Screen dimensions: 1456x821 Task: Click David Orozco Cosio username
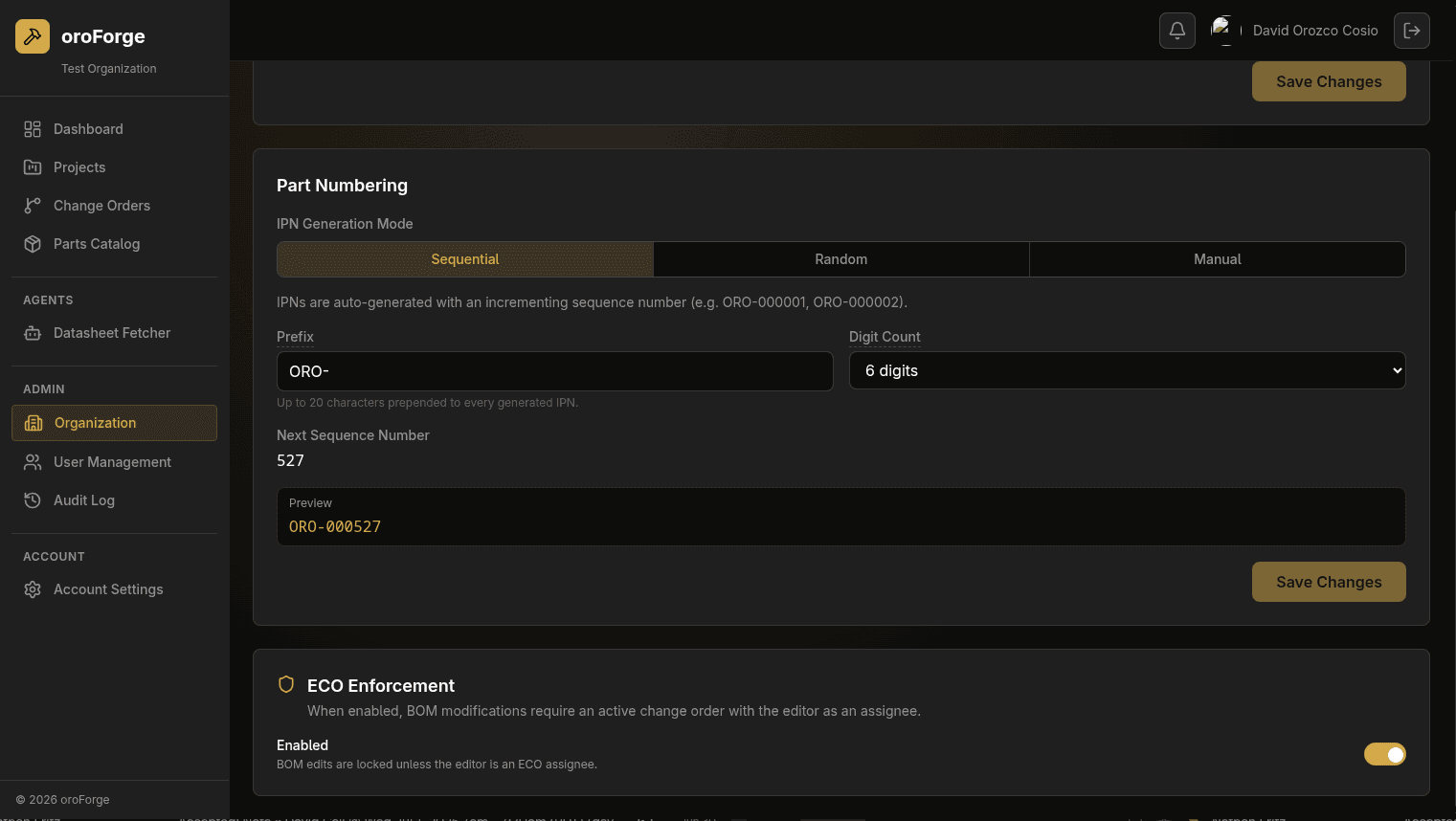tap(1315, 31)
